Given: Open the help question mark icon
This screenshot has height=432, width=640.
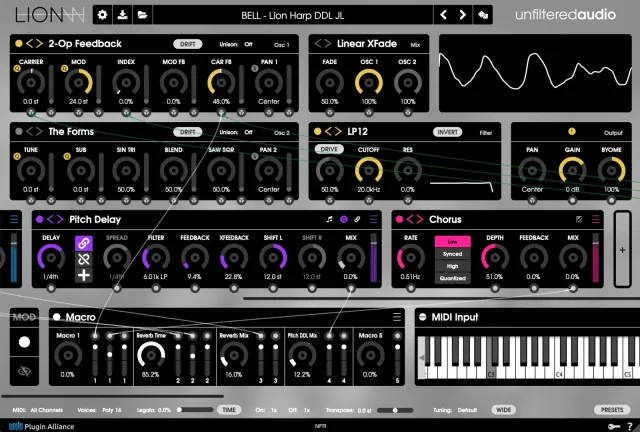Looking at the screenshot, I should coord(630,426).
